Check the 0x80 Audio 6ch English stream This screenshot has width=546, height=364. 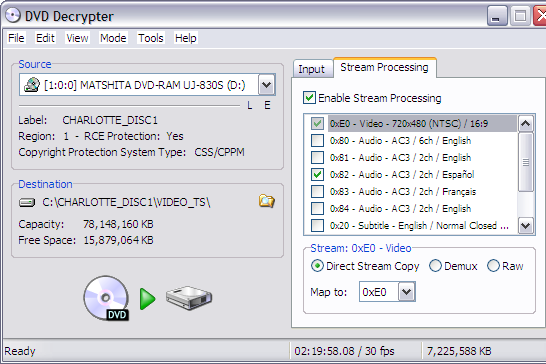(x=317, y=140)
